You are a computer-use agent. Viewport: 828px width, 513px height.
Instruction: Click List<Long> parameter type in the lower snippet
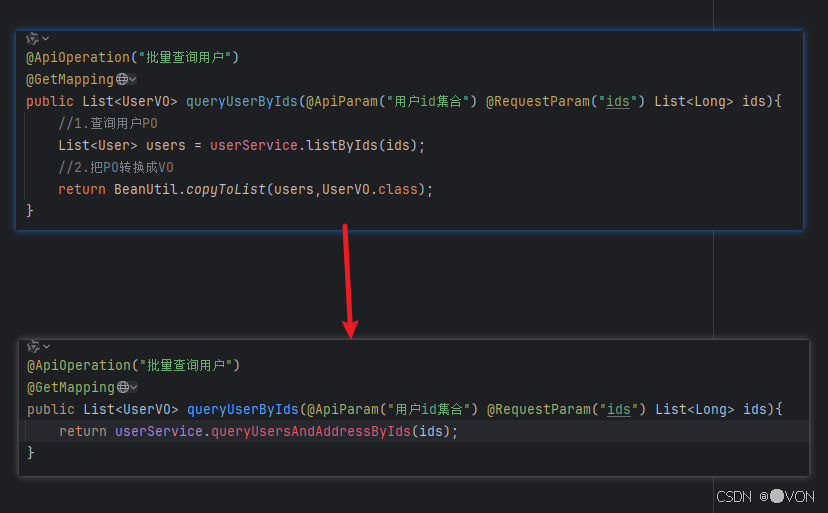point(695,409)
